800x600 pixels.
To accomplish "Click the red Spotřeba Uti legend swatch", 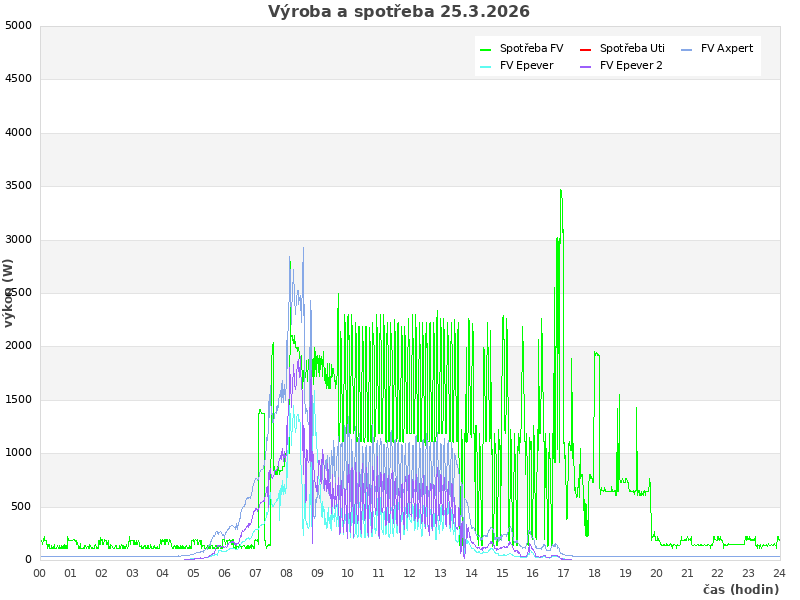I will coord(586,49).
